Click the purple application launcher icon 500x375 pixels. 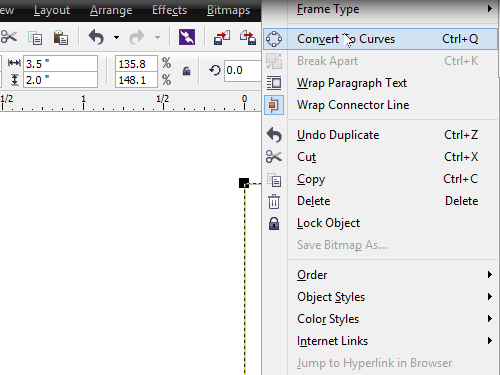[187, 37]
